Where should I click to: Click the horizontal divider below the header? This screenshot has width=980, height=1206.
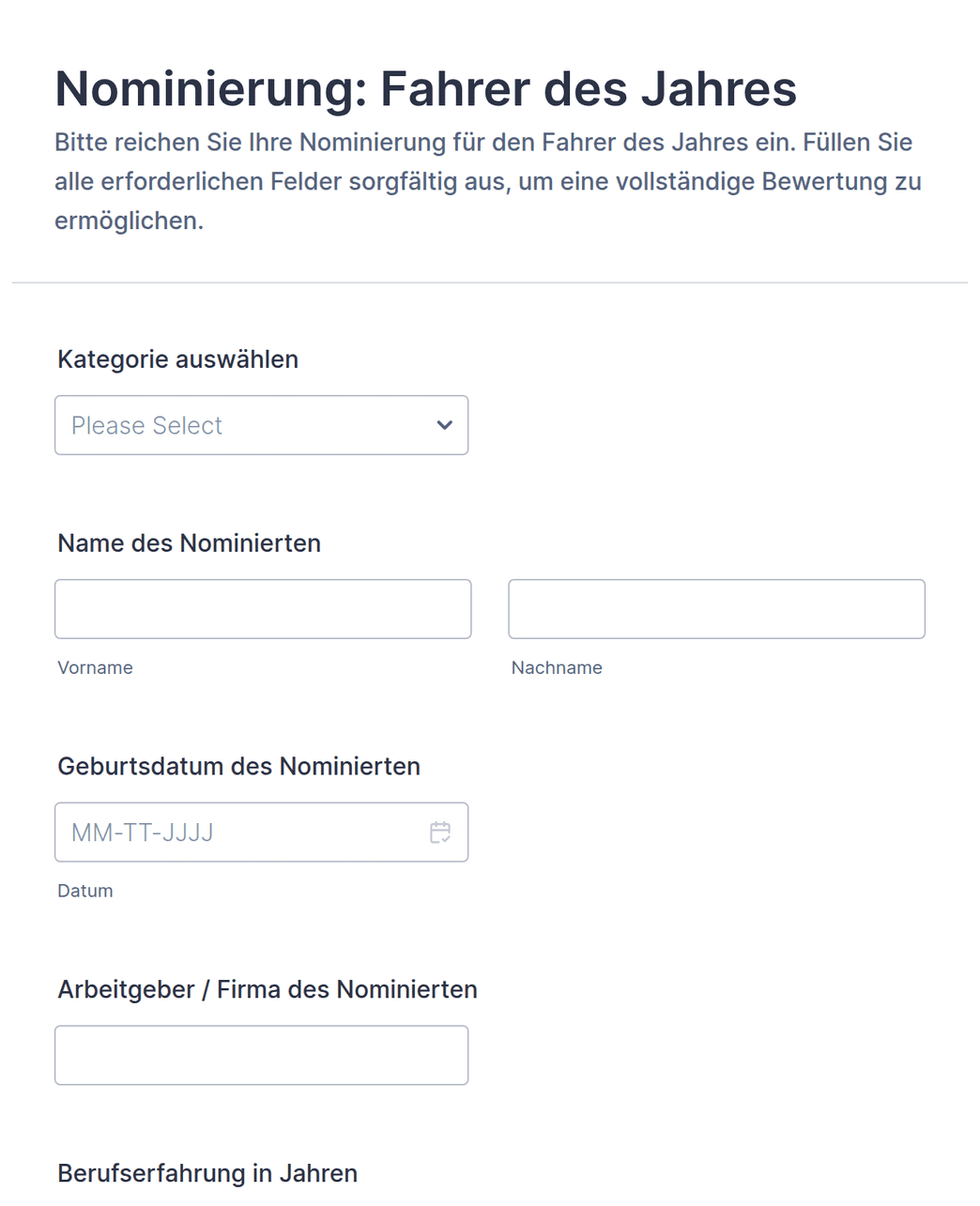pyautogui.click(x=490, y=282)
